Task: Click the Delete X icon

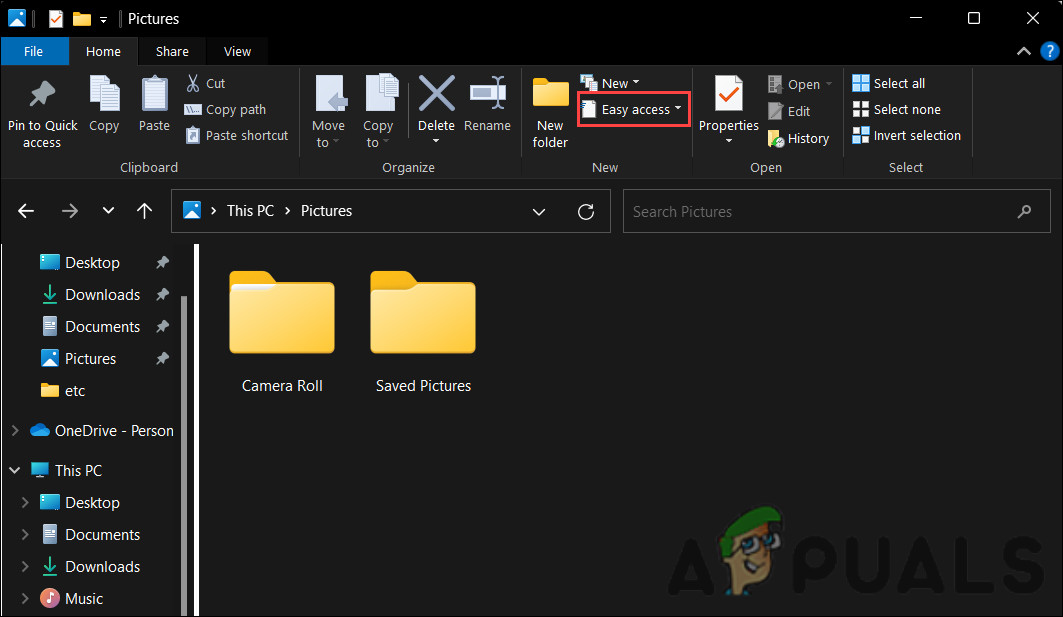Action: tap(436, 94)
